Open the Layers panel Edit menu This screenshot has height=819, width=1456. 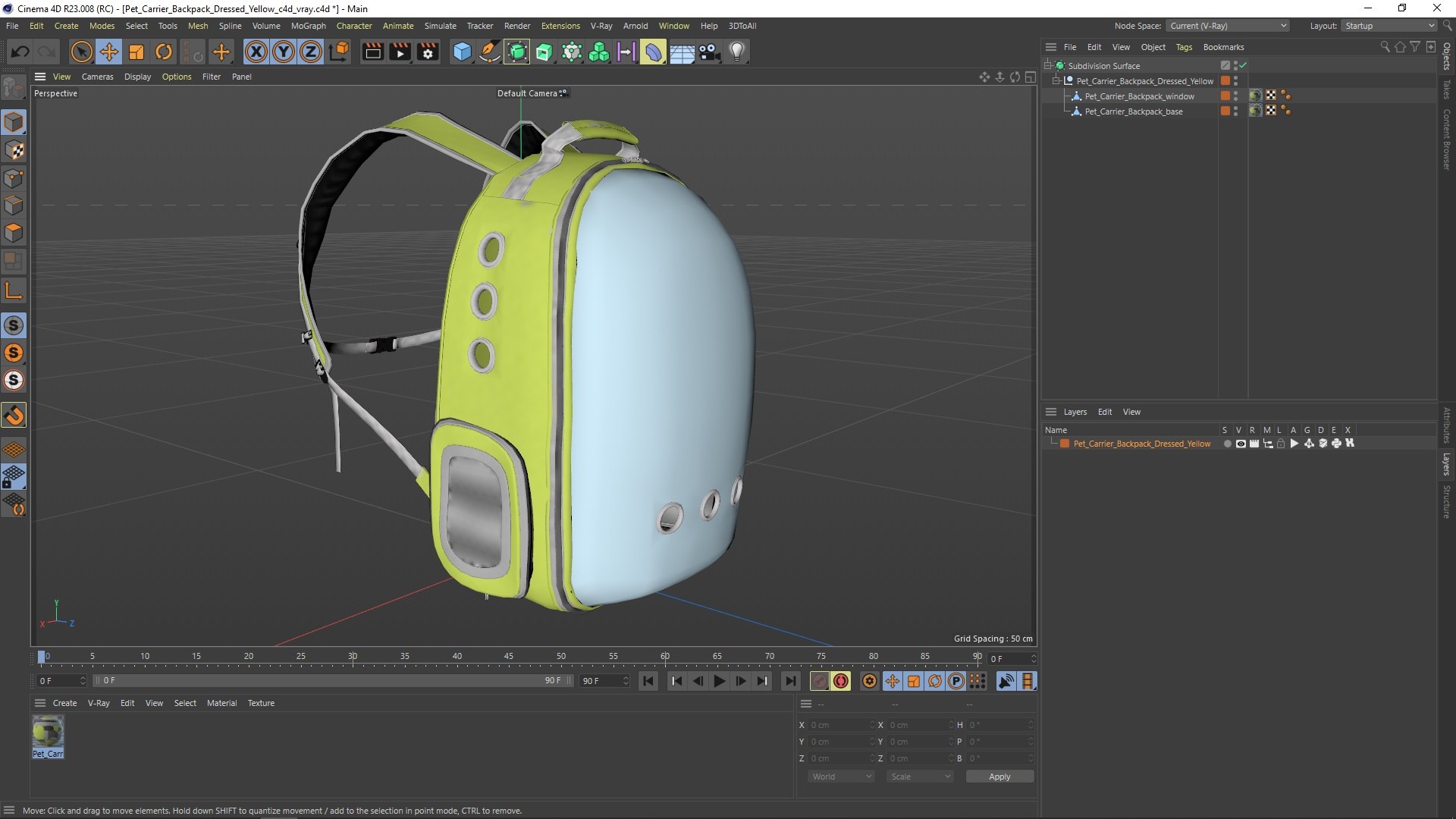[1104, 412]
